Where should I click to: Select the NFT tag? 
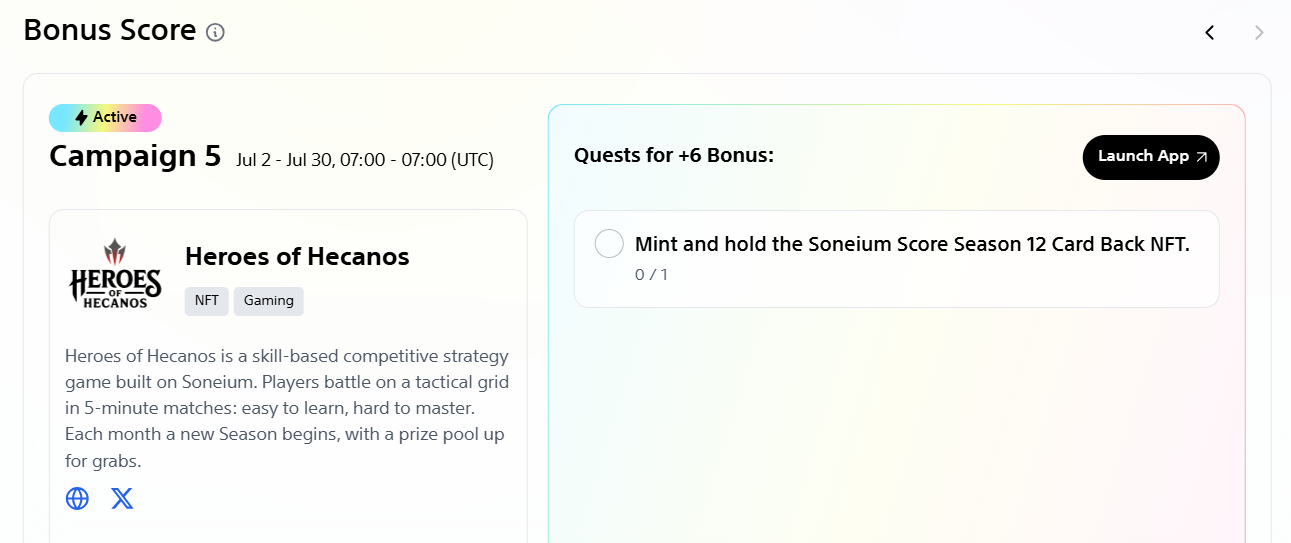[x=207, y=301]
